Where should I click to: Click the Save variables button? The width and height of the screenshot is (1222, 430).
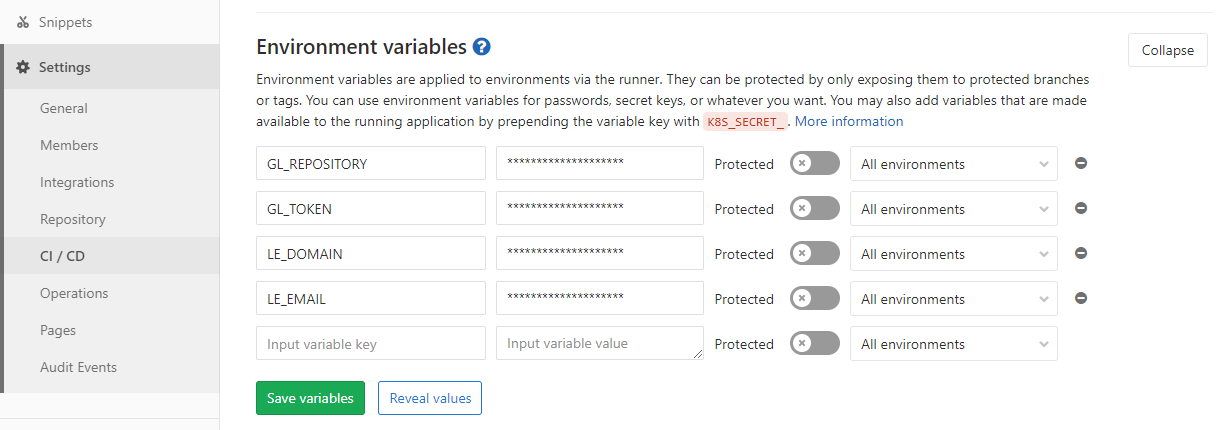310,398
